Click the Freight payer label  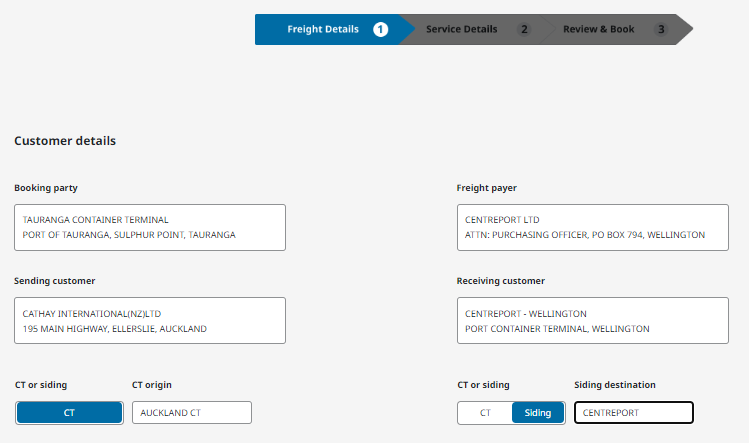click(x=486, y=188)
